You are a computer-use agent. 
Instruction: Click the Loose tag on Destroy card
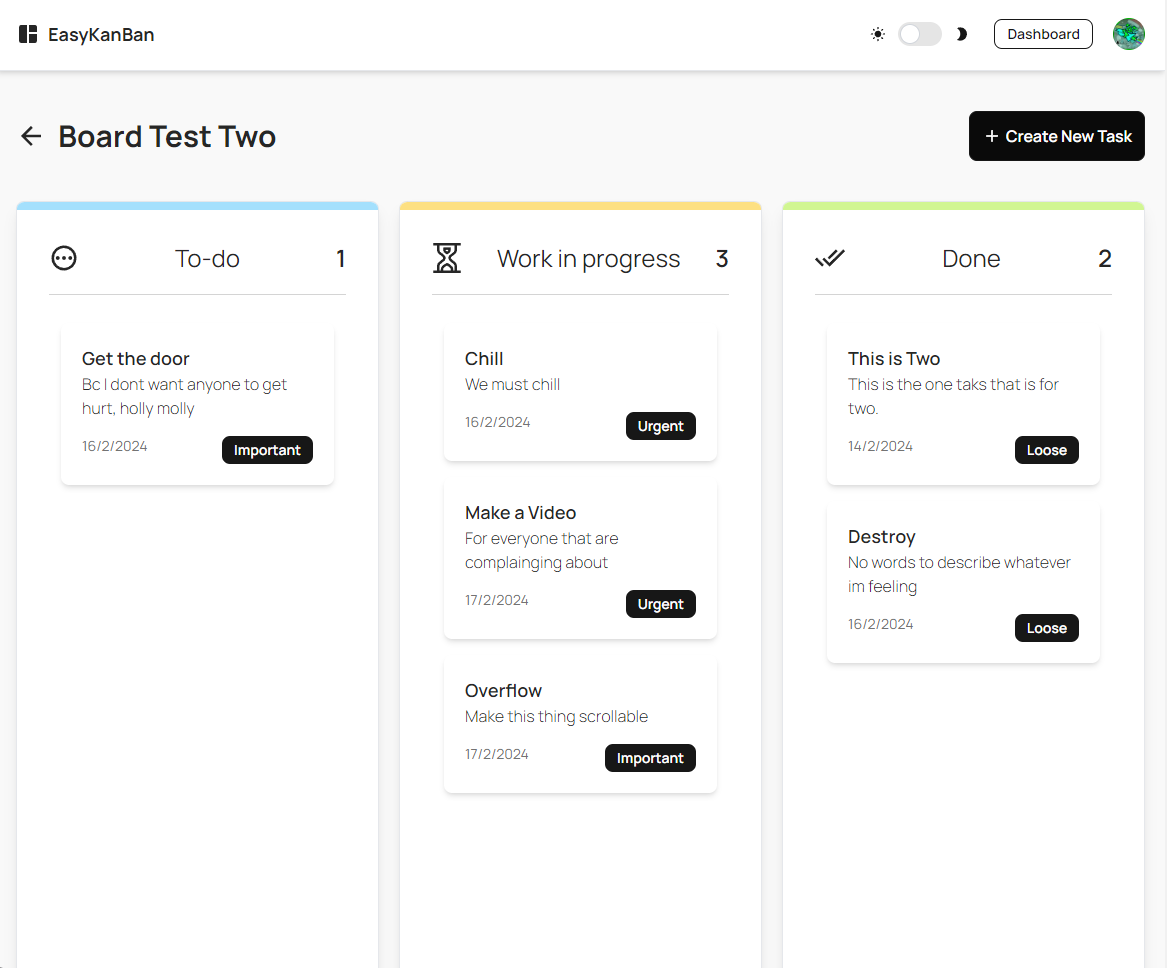[x=1046, y=628]
